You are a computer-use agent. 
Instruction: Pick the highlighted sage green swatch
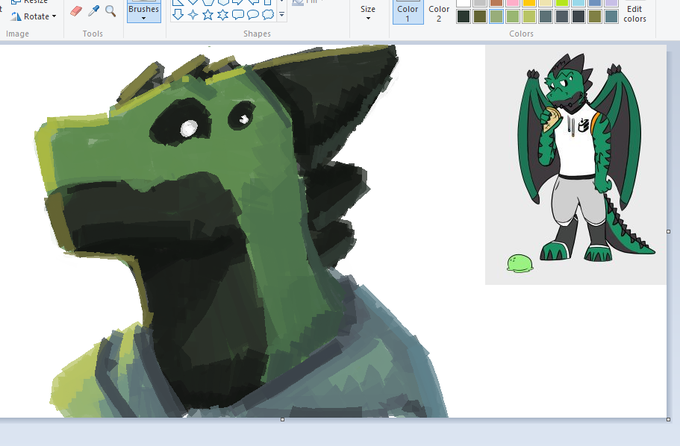[496, 16]
